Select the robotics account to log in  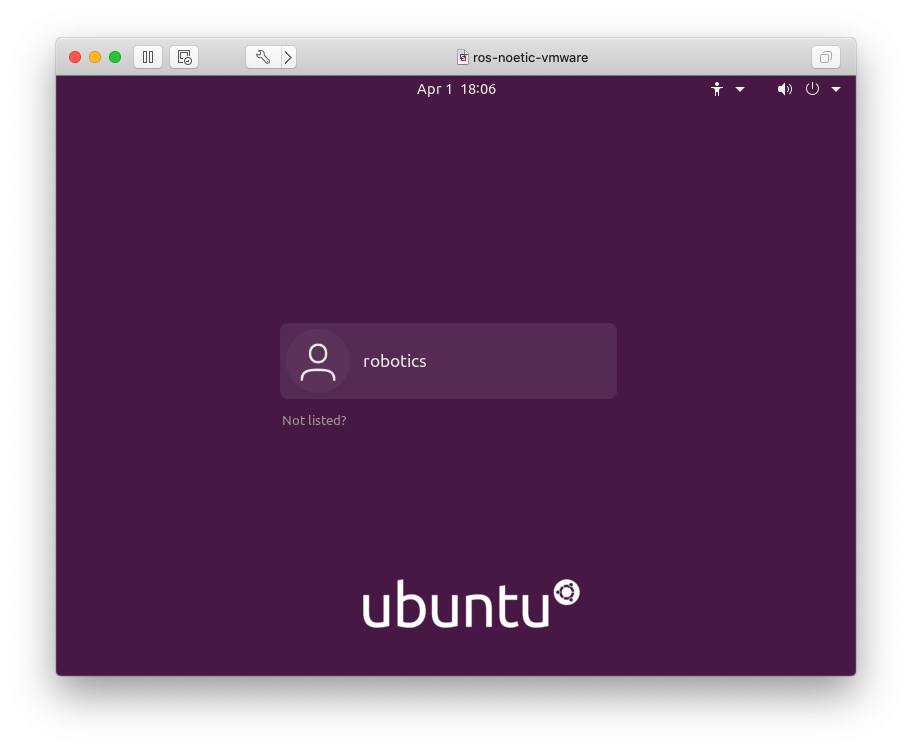[x=448, y=361]
